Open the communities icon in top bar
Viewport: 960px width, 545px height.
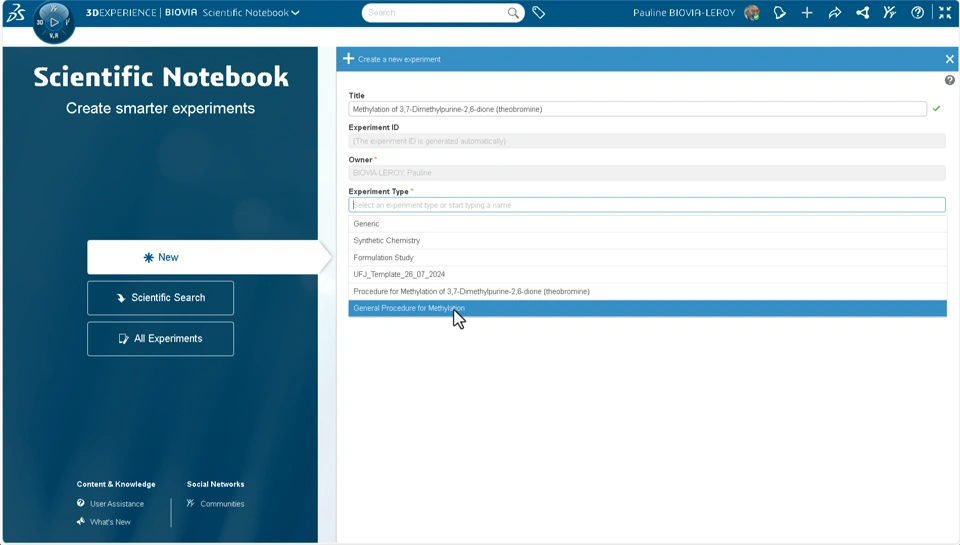(x=890, y=12)
